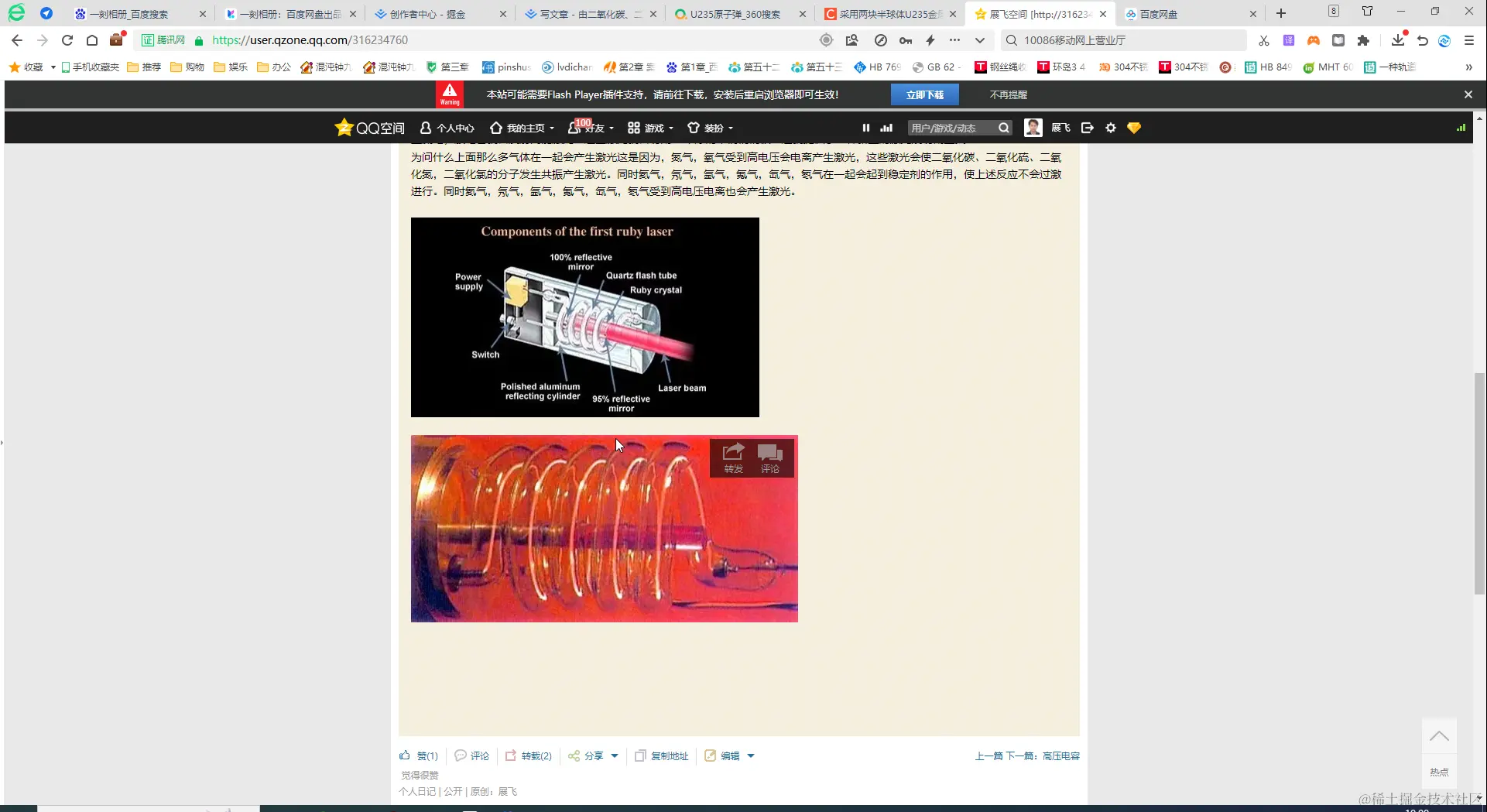
Task: Open the 编辑 dropdown menu
Action: click(749, 755)
